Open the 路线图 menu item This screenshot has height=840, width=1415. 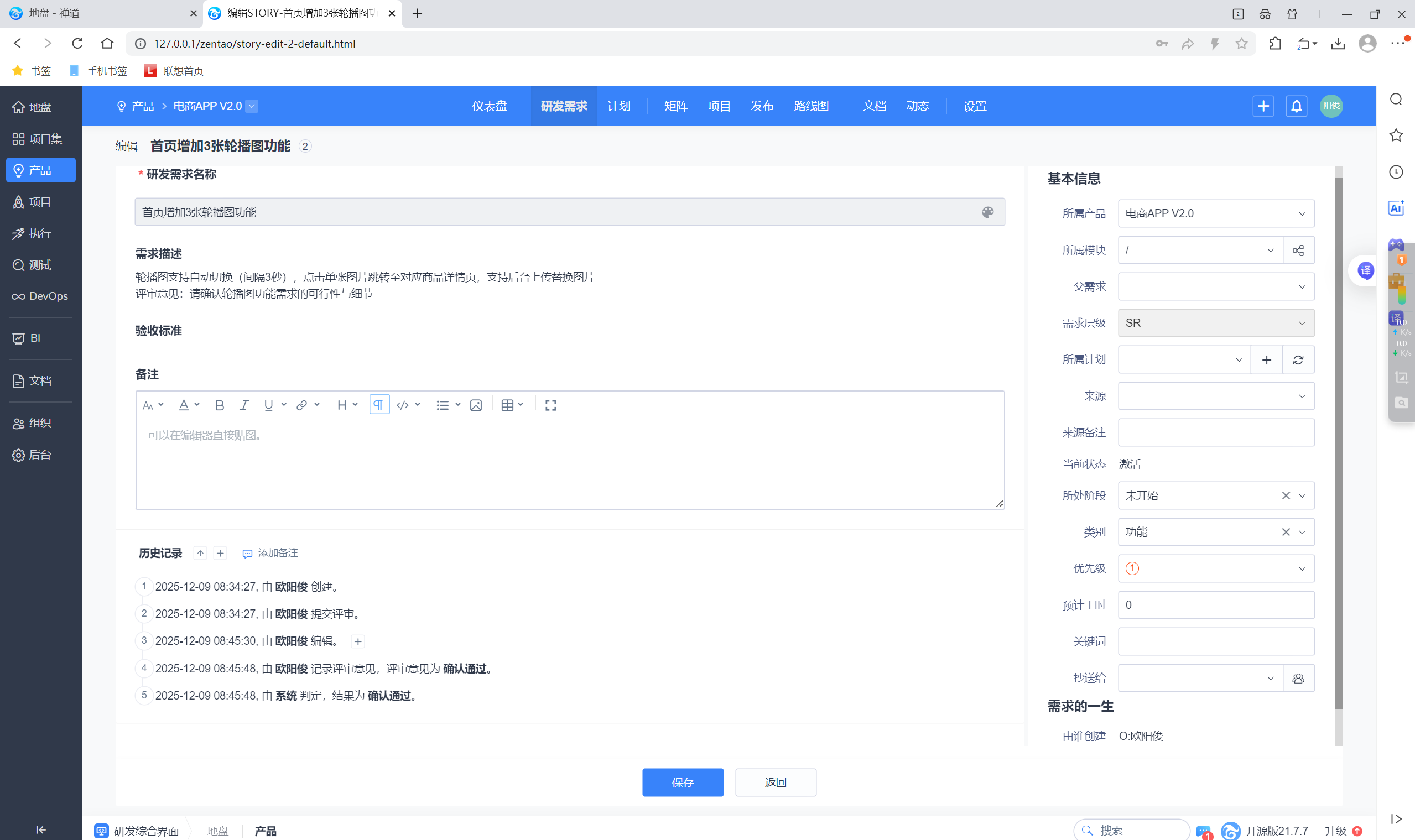pos(811,106)
